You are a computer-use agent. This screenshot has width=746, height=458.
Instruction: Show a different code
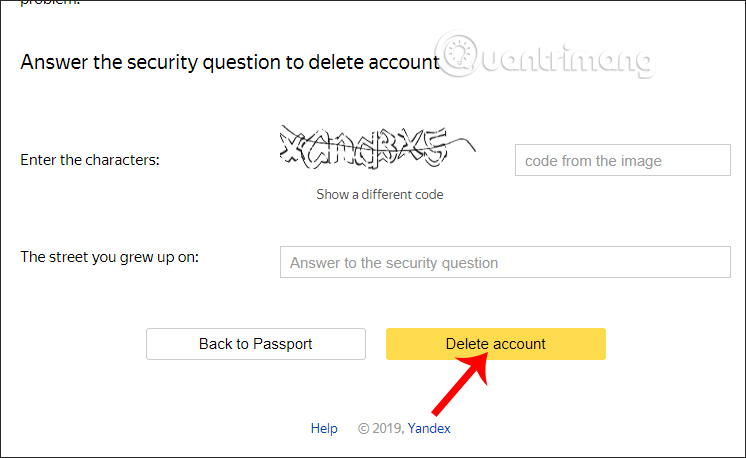pos(379,194)
